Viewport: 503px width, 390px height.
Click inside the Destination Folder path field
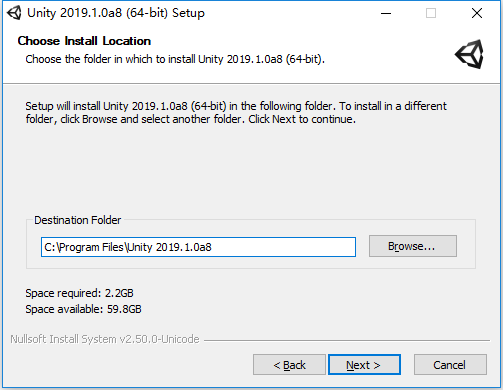(x=198, y=247)
